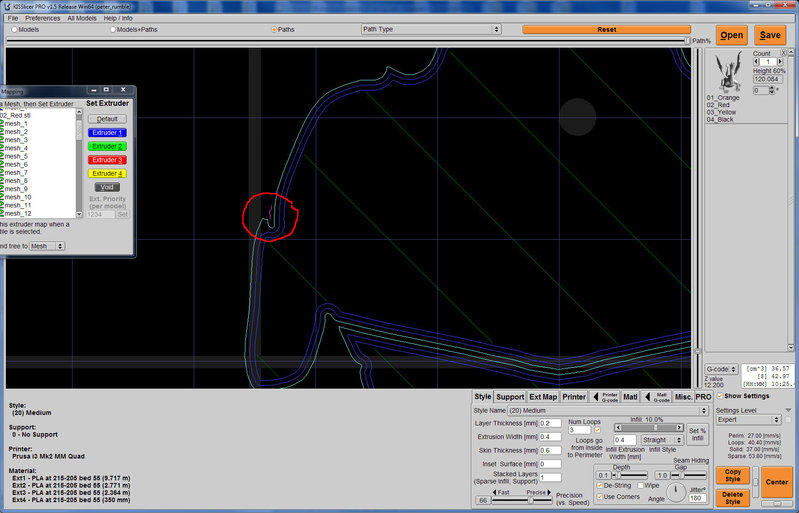This screenshot has height=513, width=799.
Task: Remove the model with the X icon
Action: (x=784, y=53)
